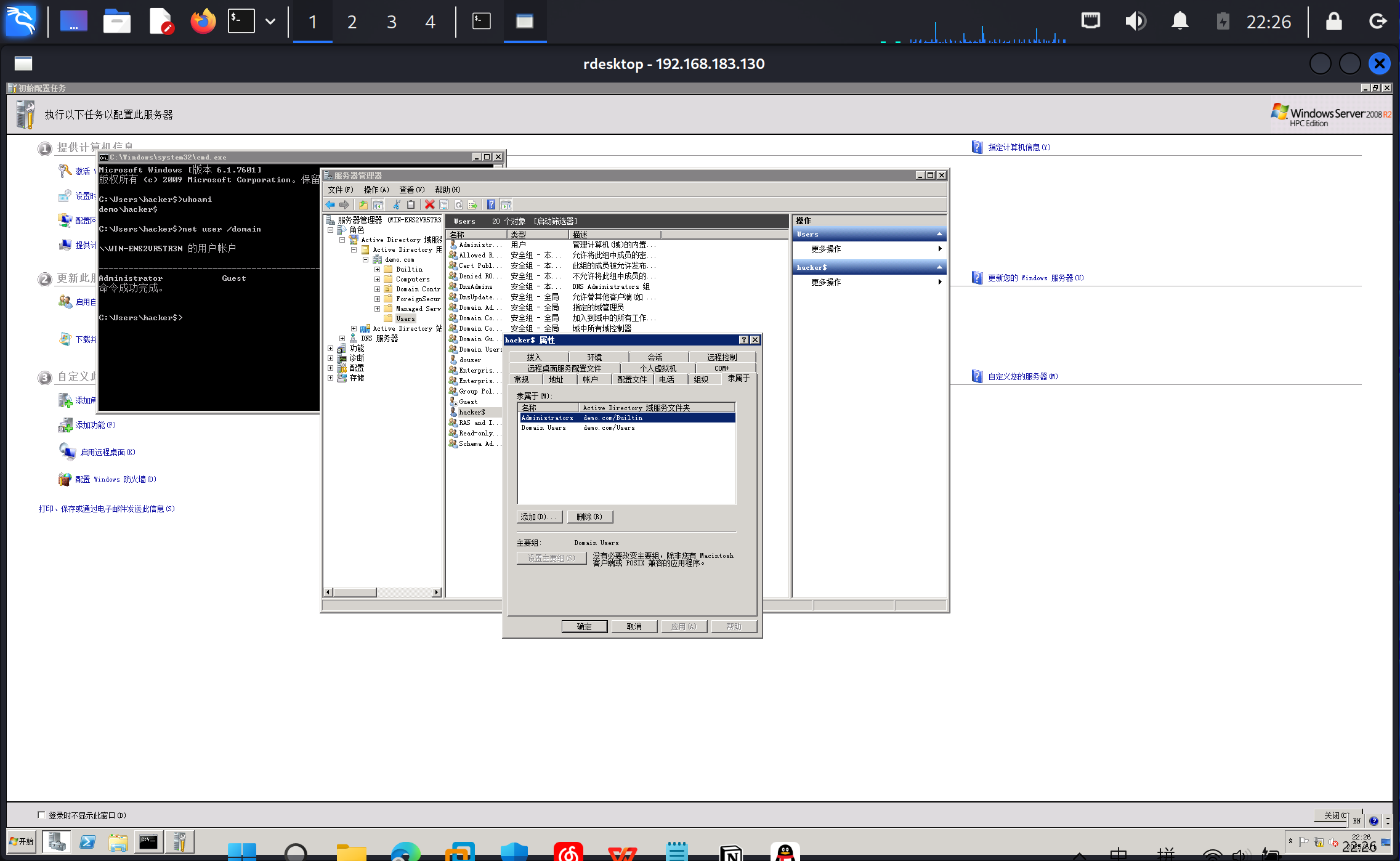Image resolution: width=1400 pixels, height=861 pixels.
Task: Expand the Computers node under demo.com
Action: 377,279
